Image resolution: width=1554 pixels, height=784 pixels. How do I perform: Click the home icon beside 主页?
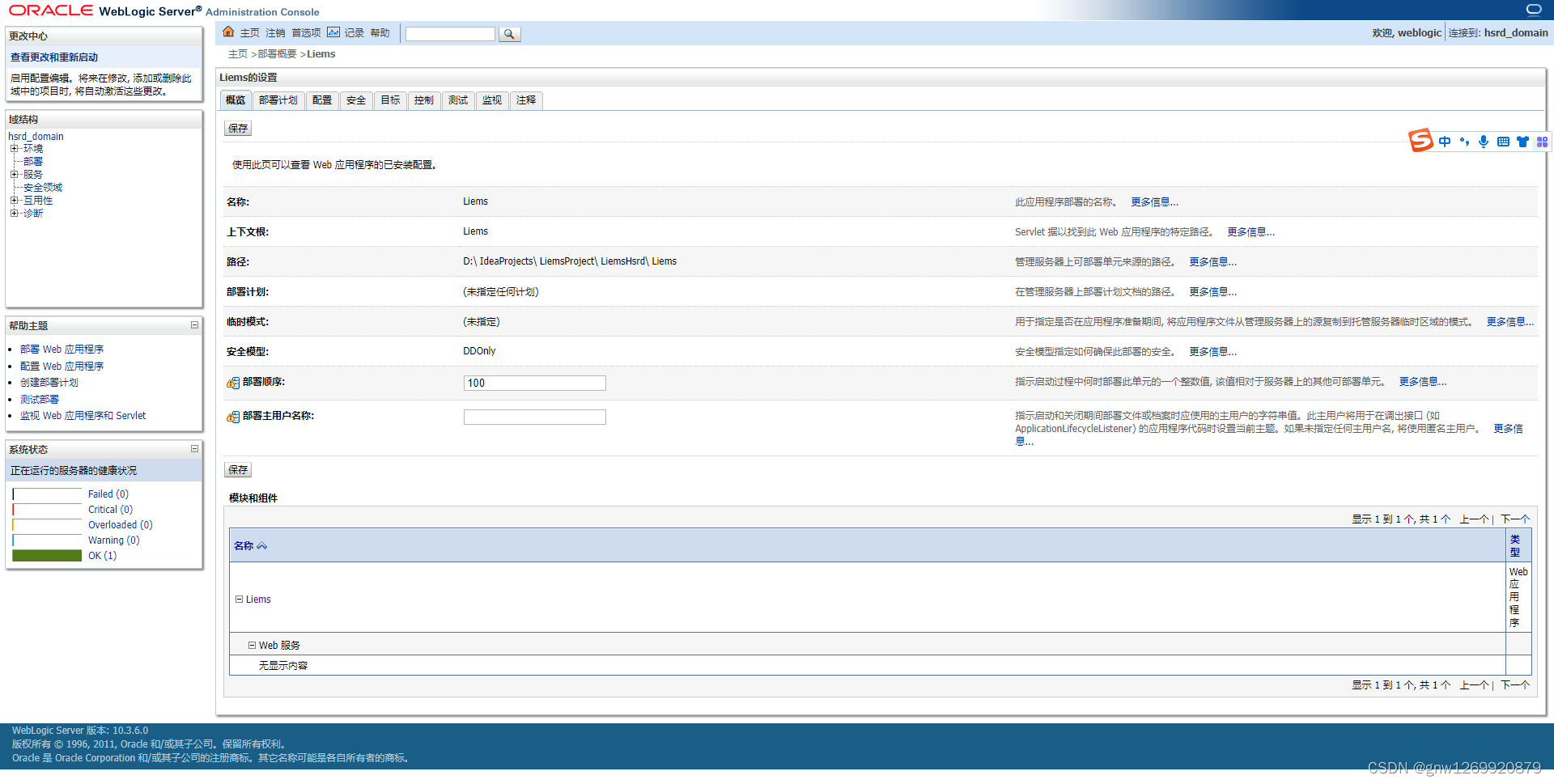coord(228,32)
